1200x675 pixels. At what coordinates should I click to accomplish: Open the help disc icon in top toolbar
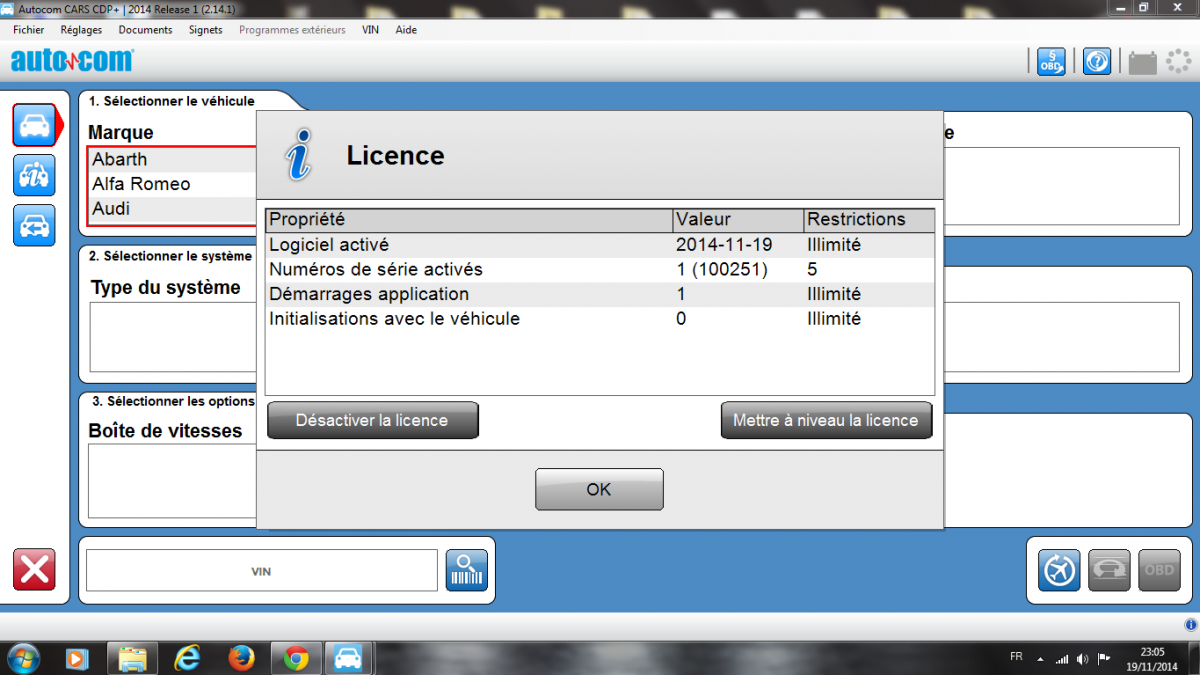[x=1097, y=62]
